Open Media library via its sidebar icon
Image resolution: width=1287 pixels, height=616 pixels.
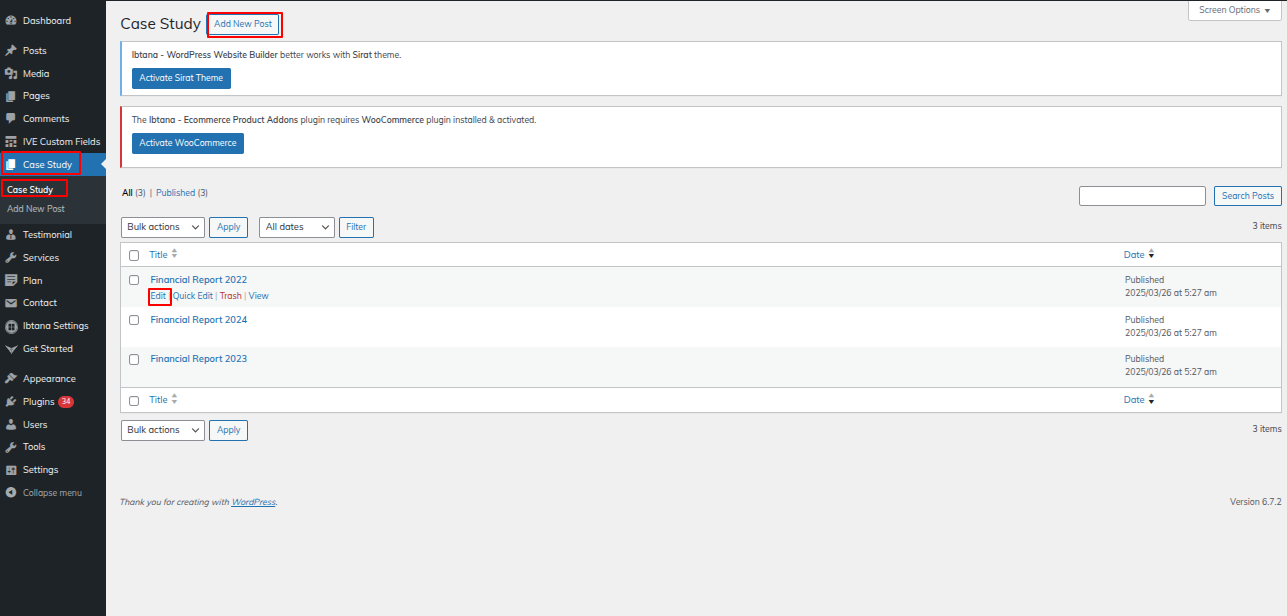[x=11, y=74]
